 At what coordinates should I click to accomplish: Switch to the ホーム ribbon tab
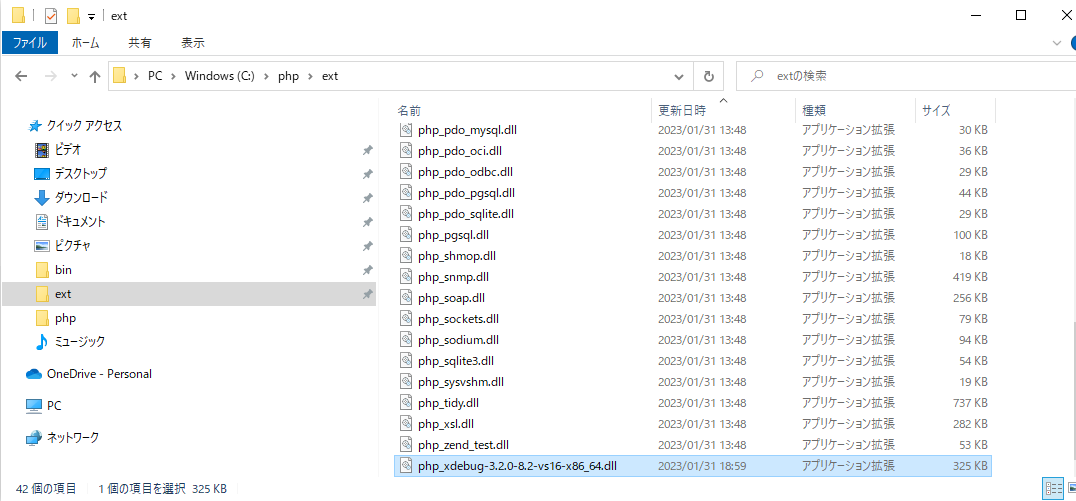click(x=86, y=43)
